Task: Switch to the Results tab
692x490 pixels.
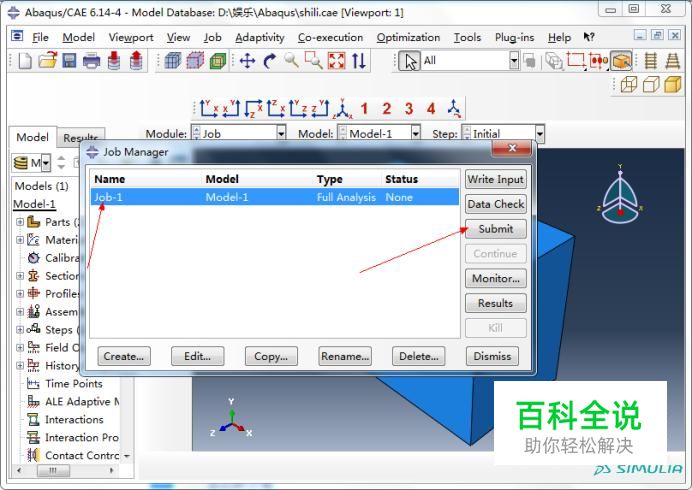Action: [80, 138]
